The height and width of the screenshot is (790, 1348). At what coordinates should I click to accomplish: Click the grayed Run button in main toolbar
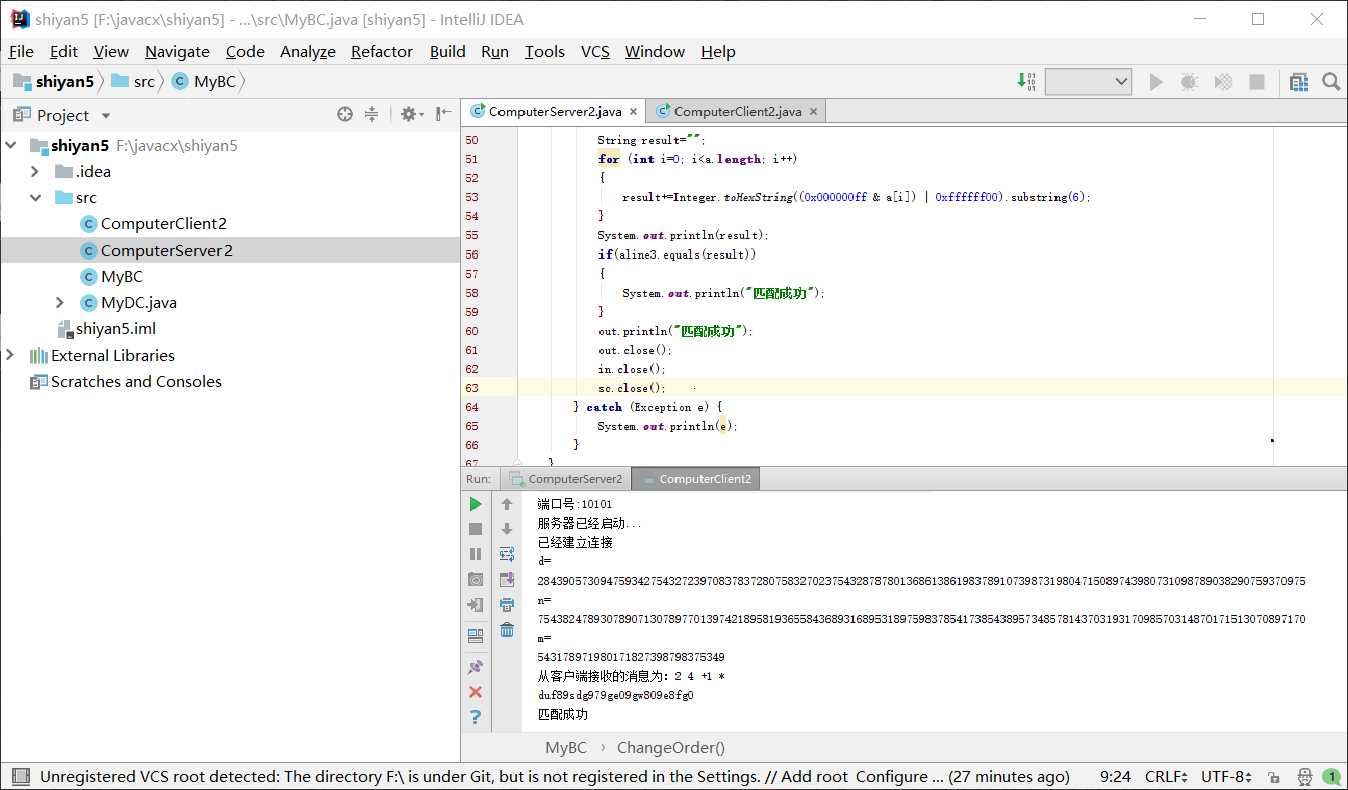point(1156,82)
